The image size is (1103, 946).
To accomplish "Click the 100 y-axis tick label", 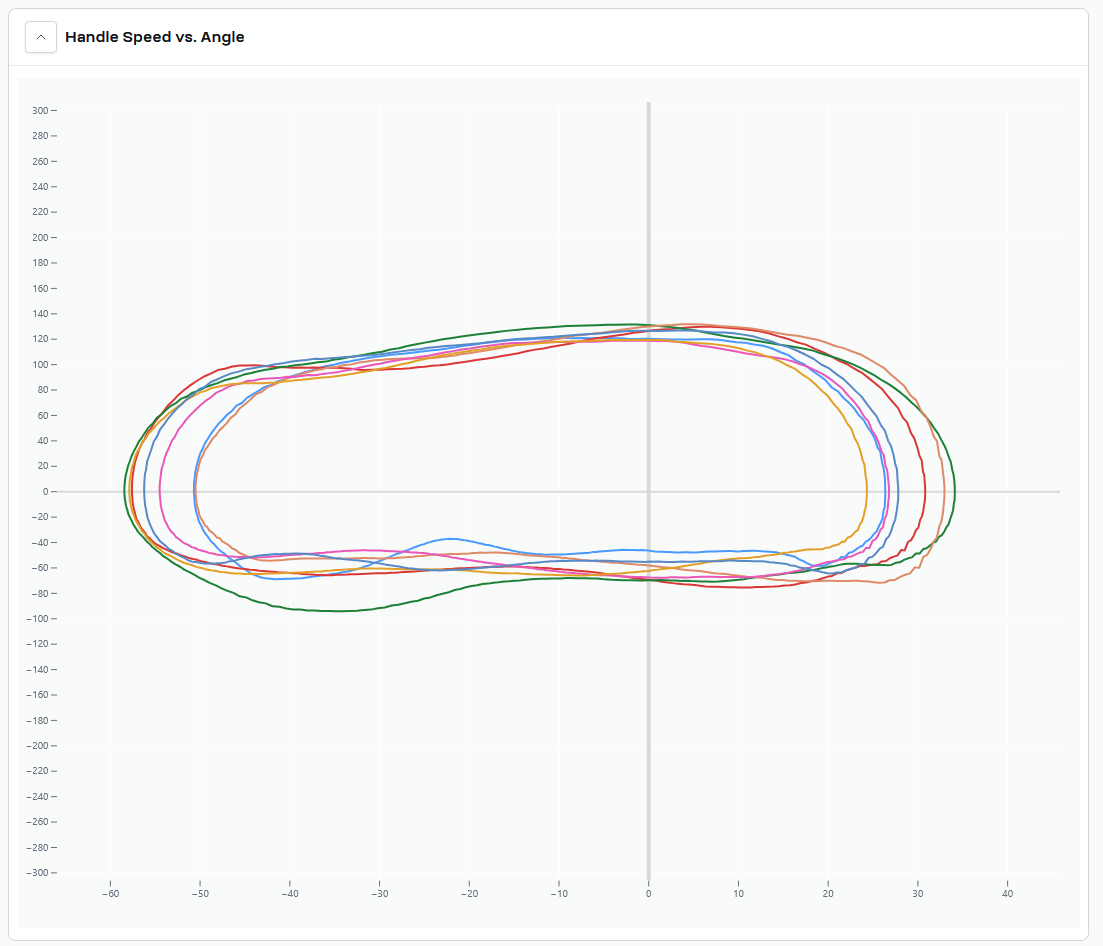I will tap(38, 364).
